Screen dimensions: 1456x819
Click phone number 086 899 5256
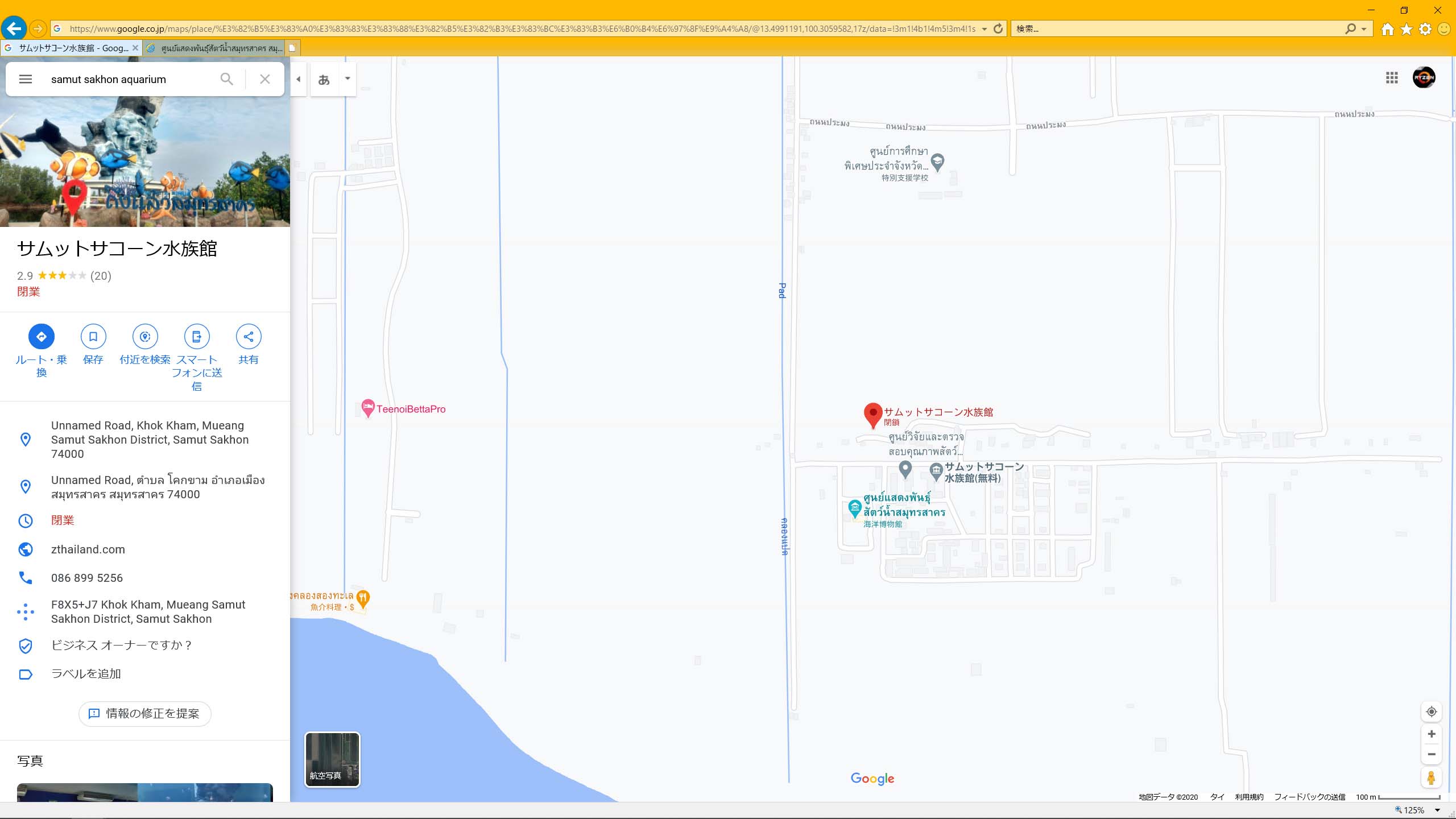tap(87, 578)
